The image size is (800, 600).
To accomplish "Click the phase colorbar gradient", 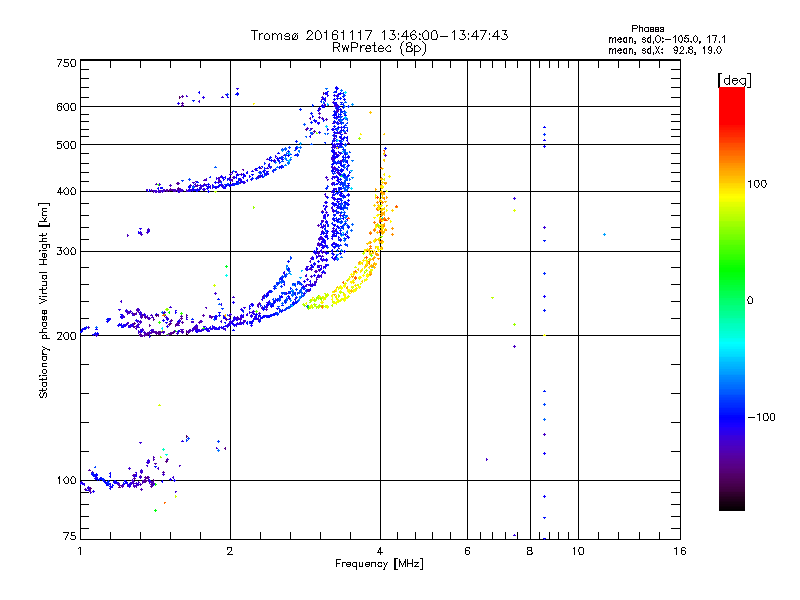I will [732, 298].
